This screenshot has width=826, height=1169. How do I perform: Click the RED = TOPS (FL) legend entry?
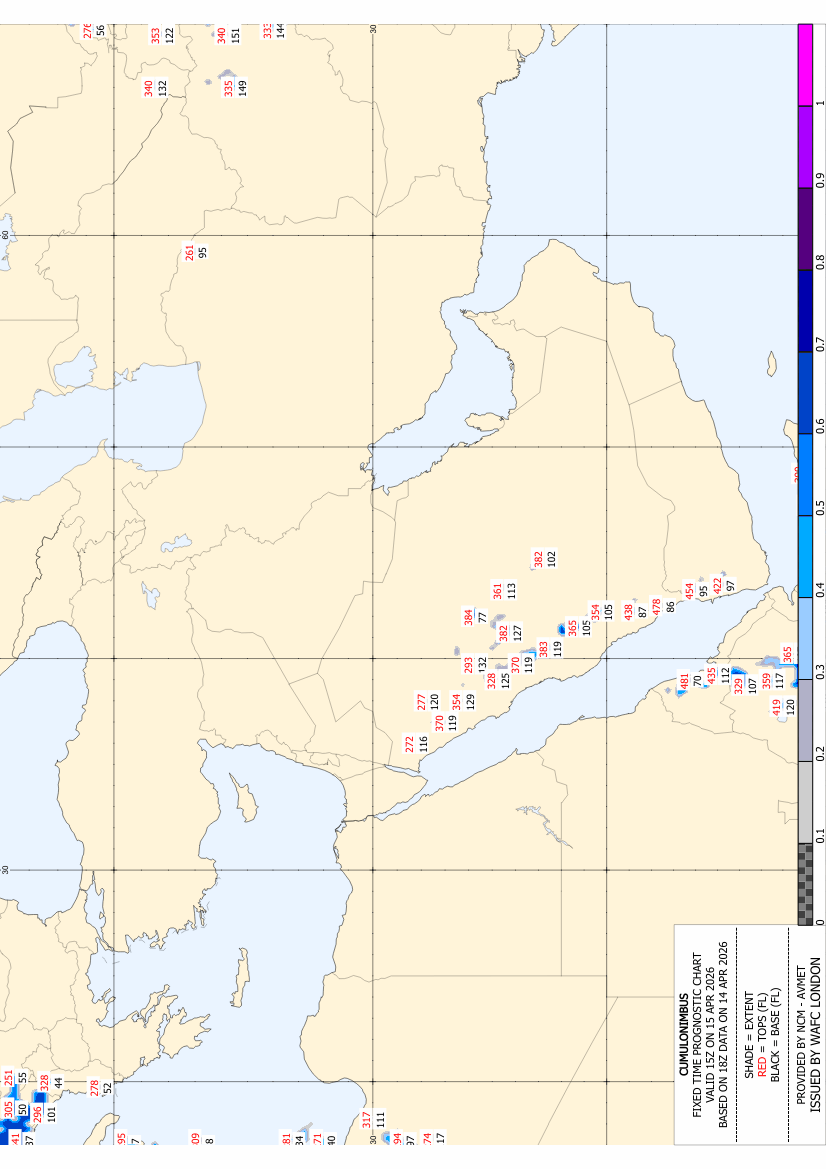[x=762, y=1035]
